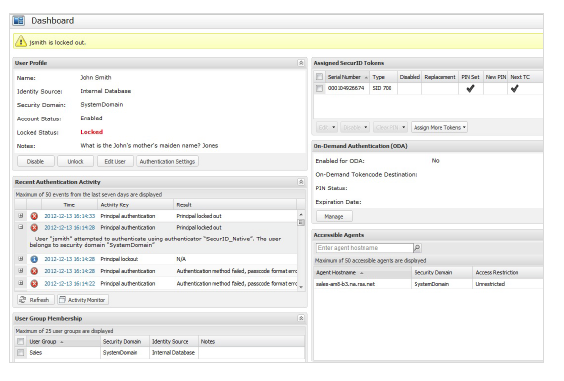This screenshot has height=381, width=564.
Task: Select all user groups header checkbox
Action: coord(21,341)
